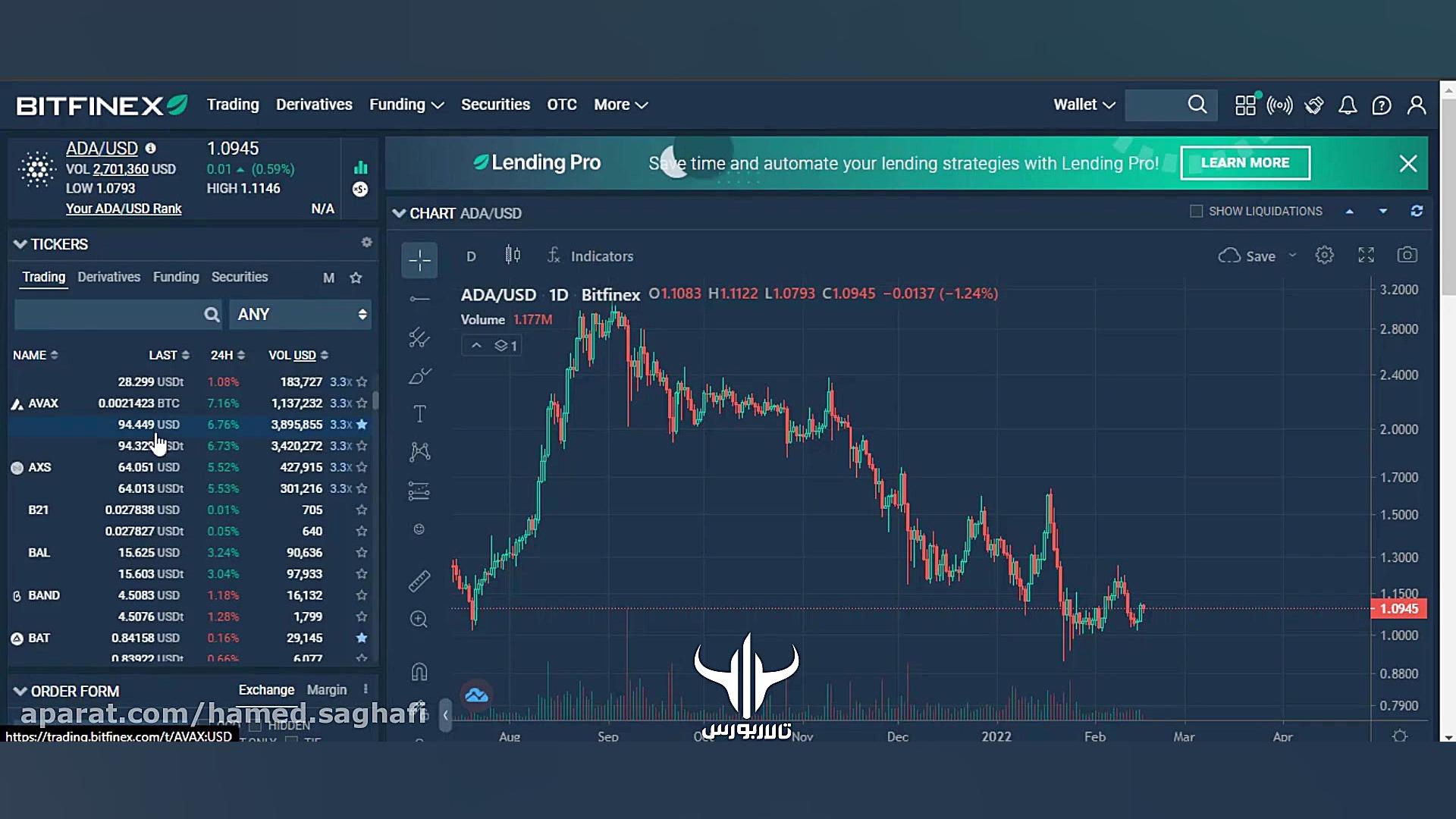Click the zoom-in magnifier tool
The image size is (1456, 819).
419,619
